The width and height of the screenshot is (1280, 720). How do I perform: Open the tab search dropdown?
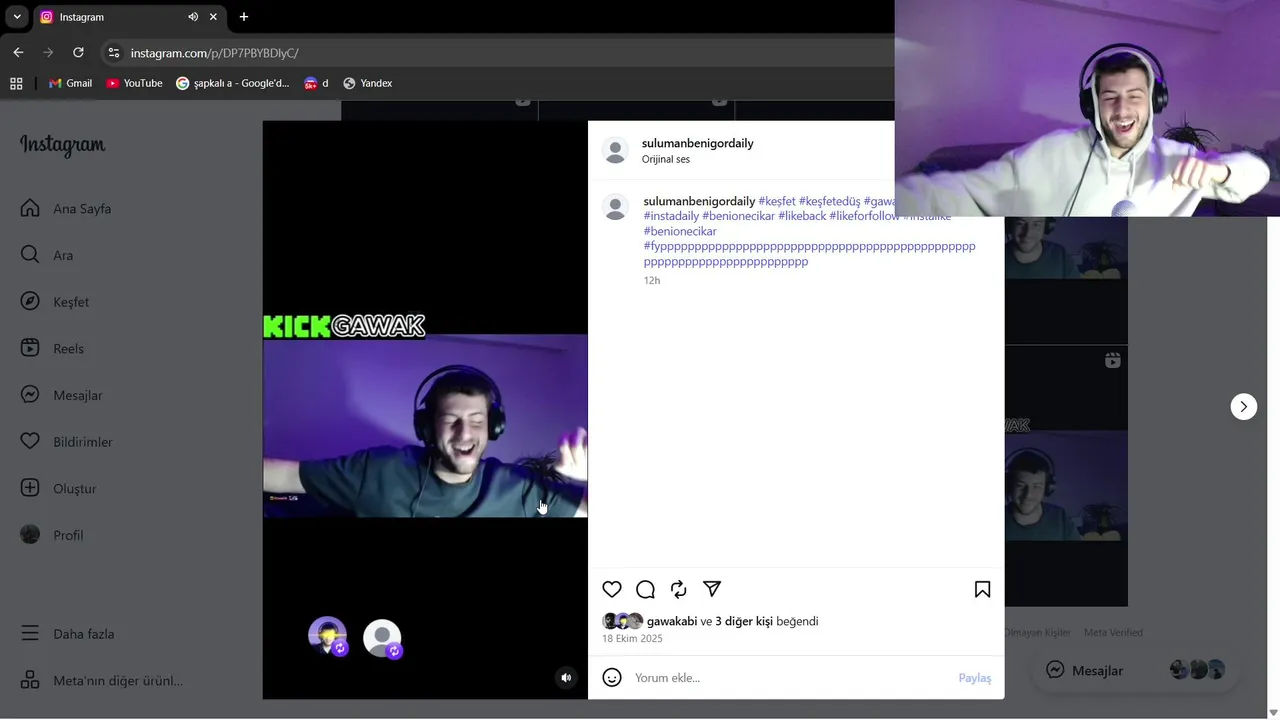coord(17,17)
